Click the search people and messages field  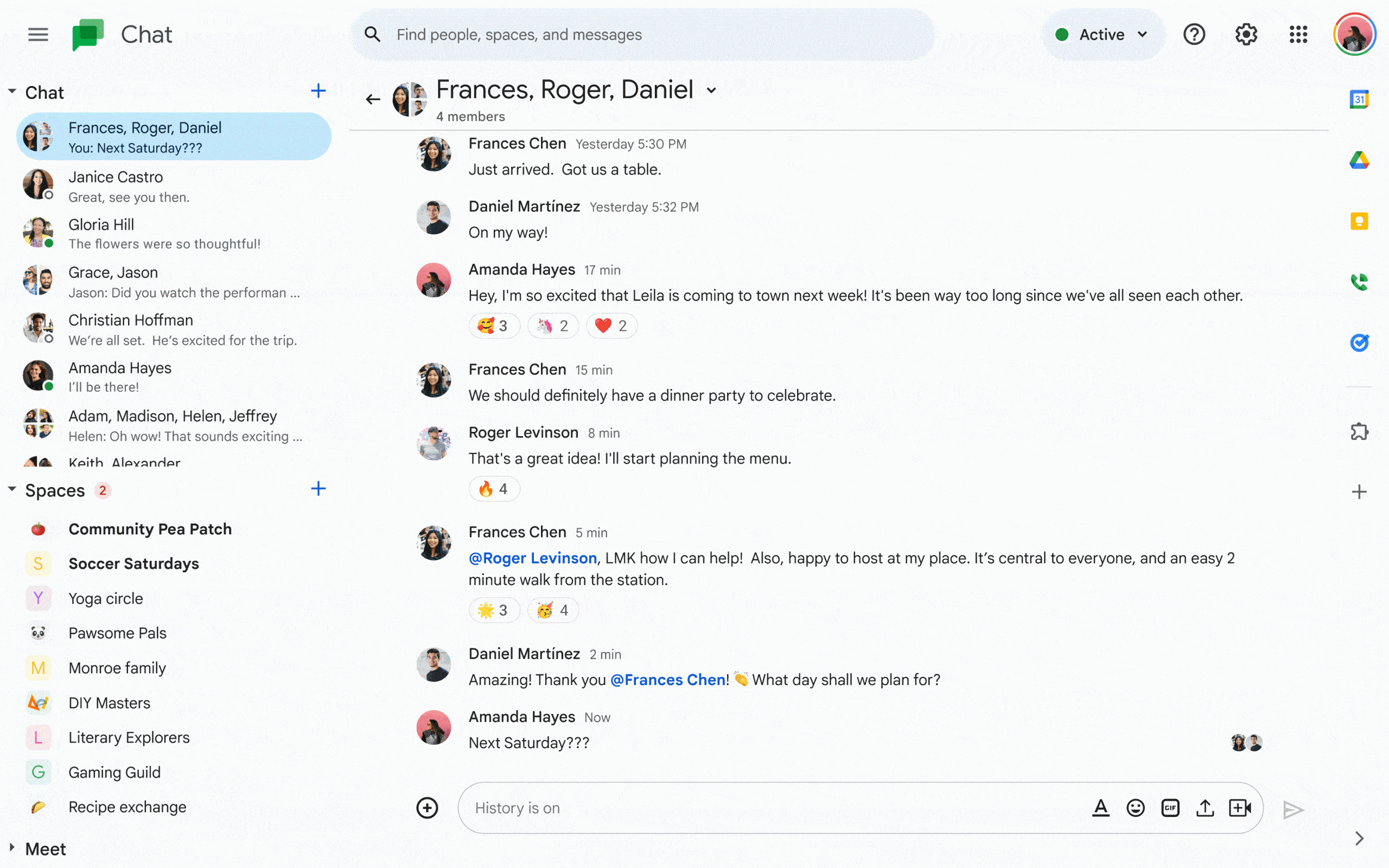pyautogui.click(x=643, y=34)
